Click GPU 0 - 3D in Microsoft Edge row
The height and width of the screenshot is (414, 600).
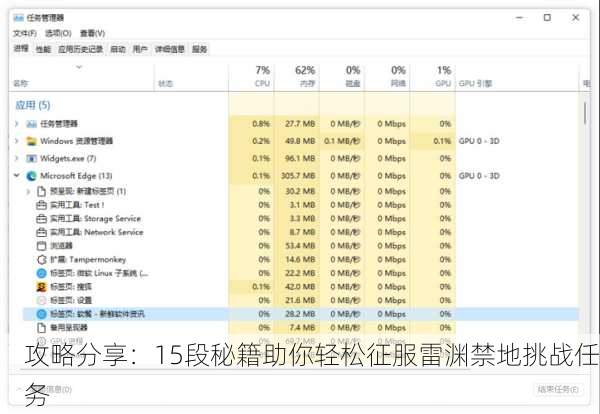coord(479,176)
